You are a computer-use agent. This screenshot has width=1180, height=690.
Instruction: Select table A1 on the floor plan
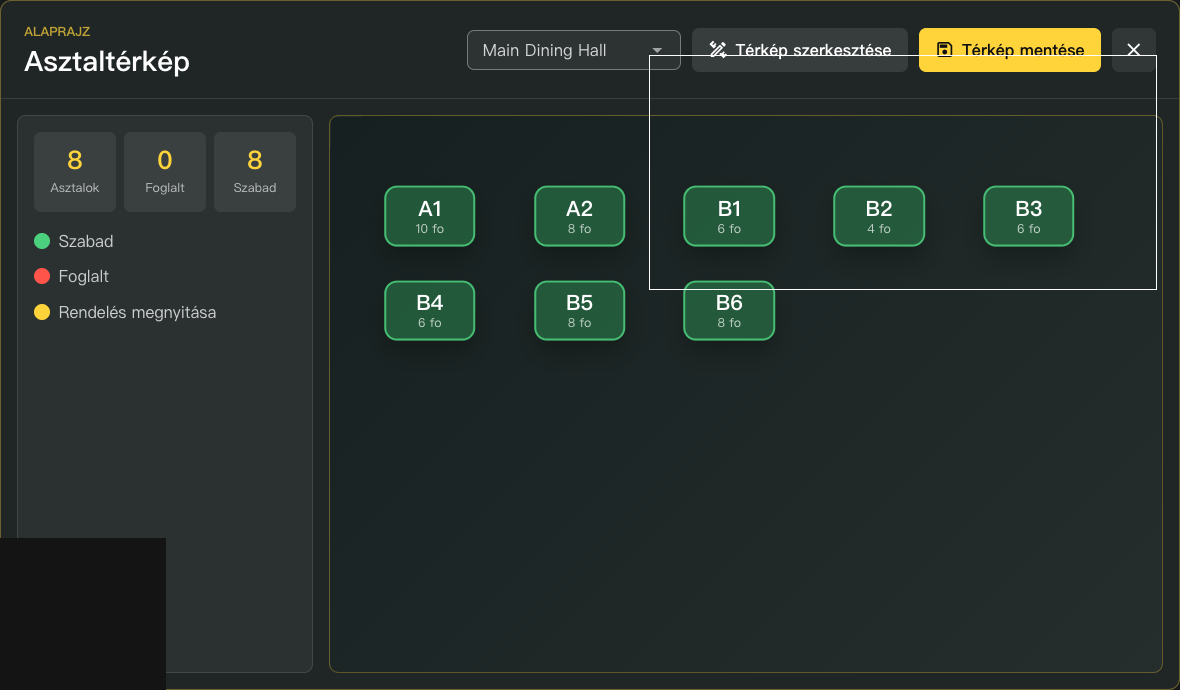coord(430,216)
